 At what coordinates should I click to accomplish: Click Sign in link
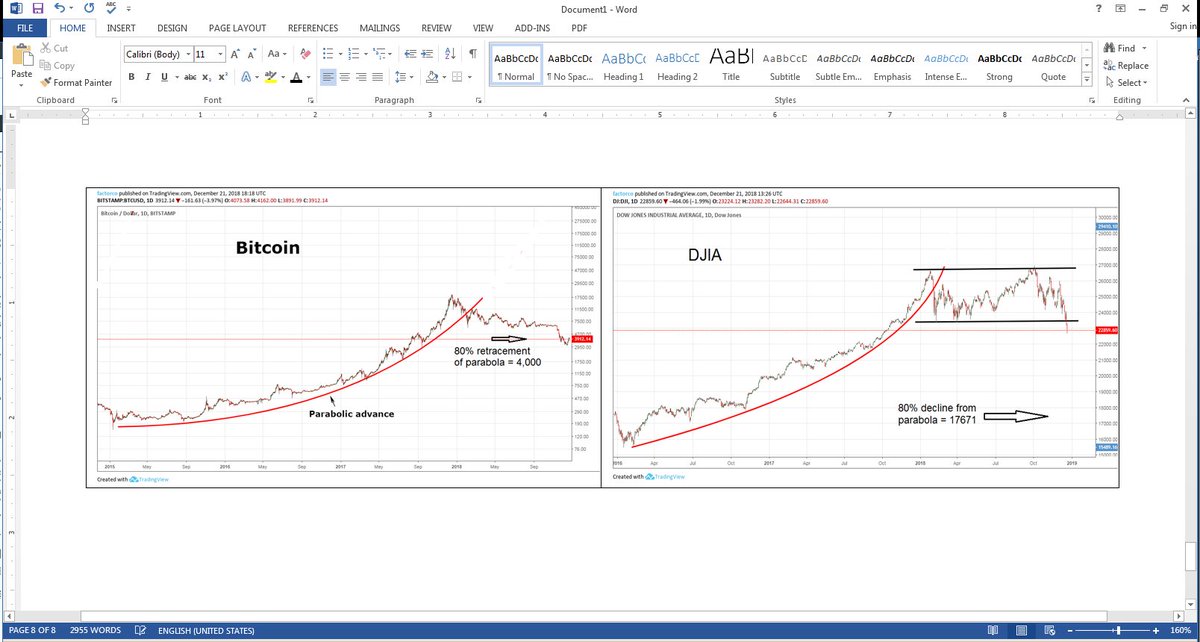click(1183, 27)
